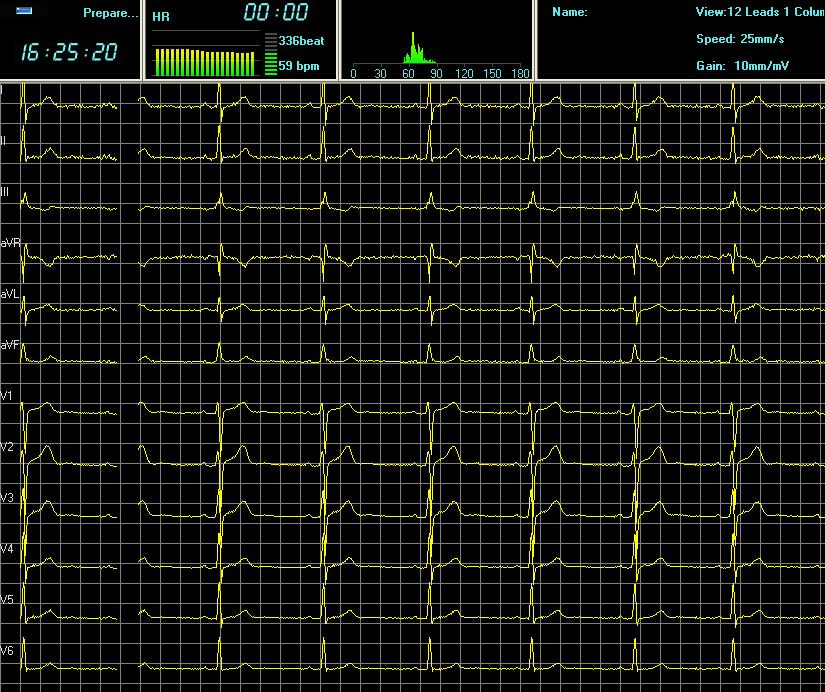This screenshot has height=692, width=825.
Task: Click the Prepare... status text
Action: (x=110, y=13)
